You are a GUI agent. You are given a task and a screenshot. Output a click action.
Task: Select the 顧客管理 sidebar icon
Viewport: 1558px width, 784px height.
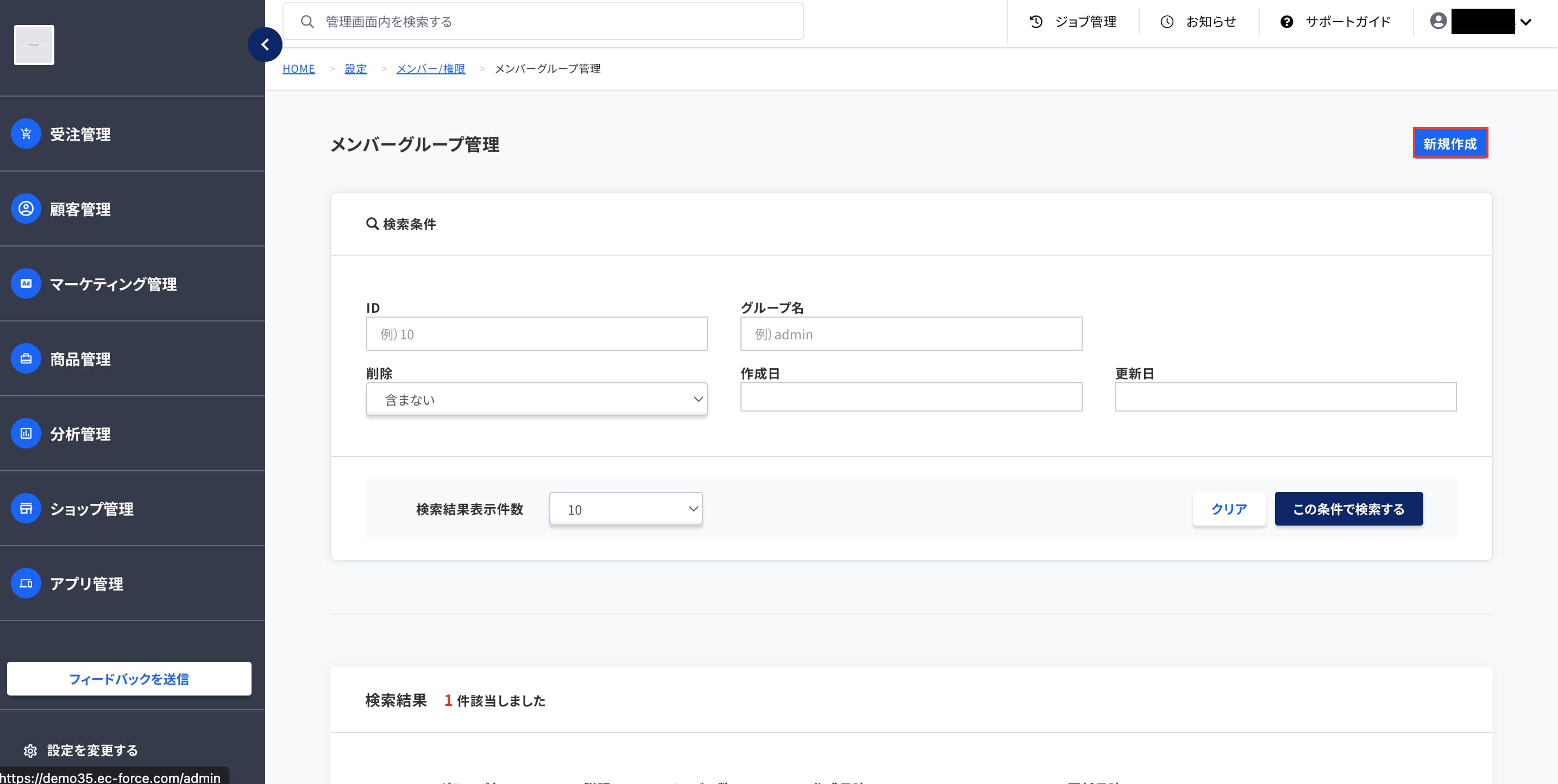[x=25, y=208]
